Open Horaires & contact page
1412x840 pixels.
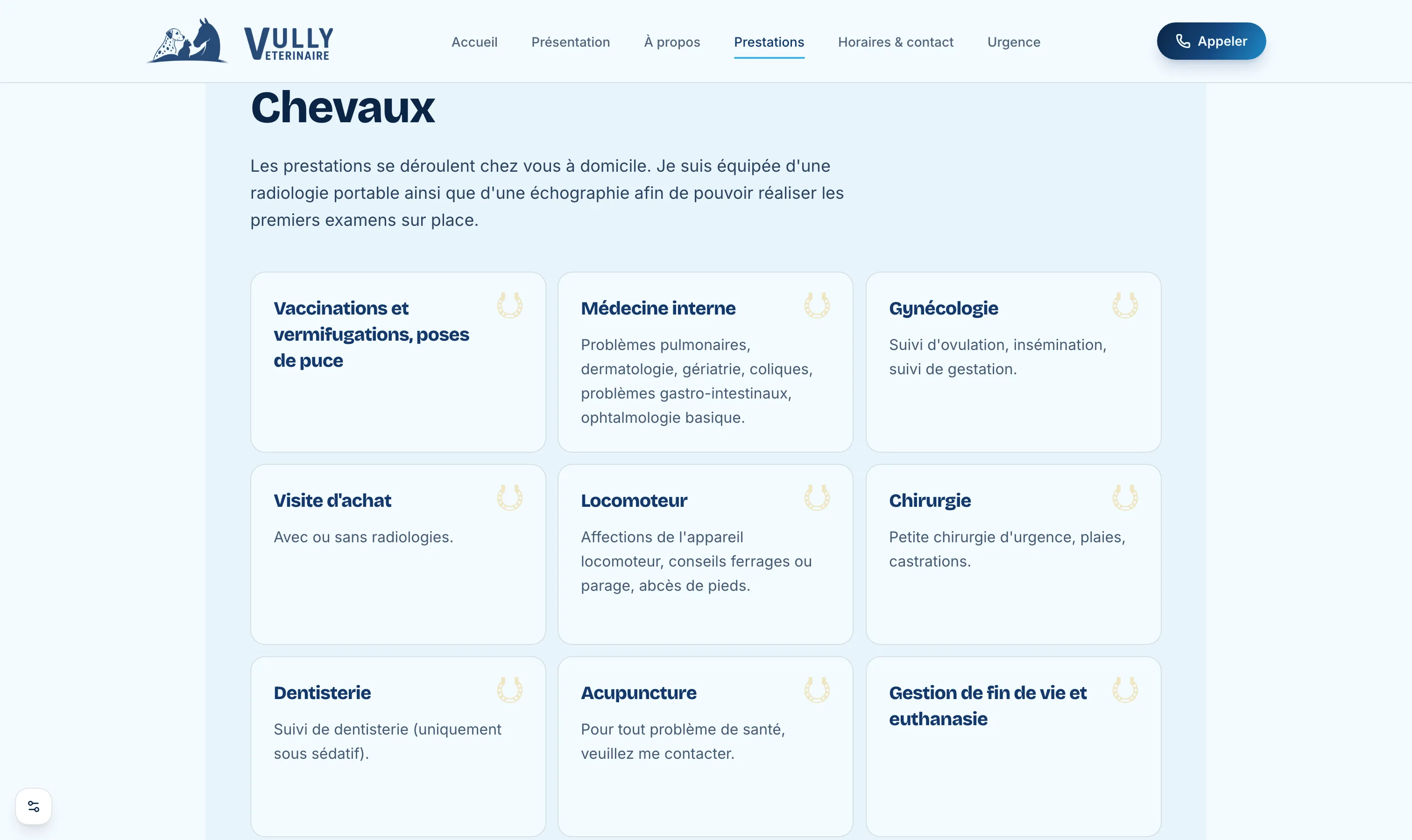[896, 42]
